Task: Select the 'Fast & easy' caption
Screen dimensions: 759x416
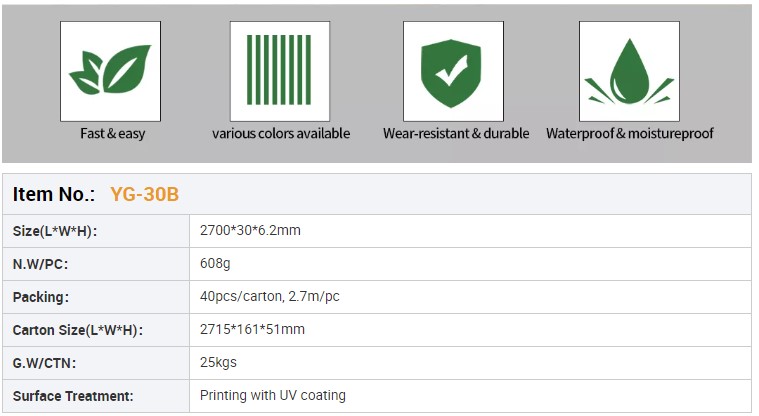Action: (x=113, y=134)
